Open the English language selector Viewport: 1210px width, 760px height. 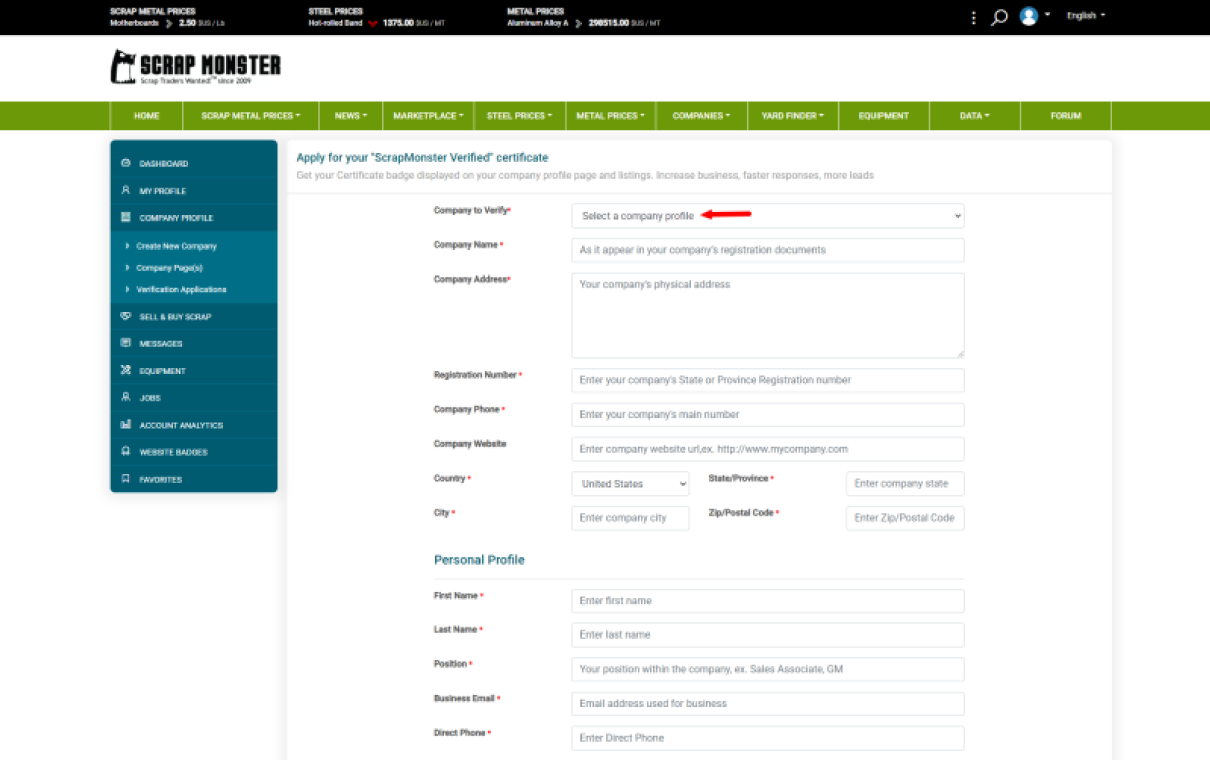coord(1085,16)
